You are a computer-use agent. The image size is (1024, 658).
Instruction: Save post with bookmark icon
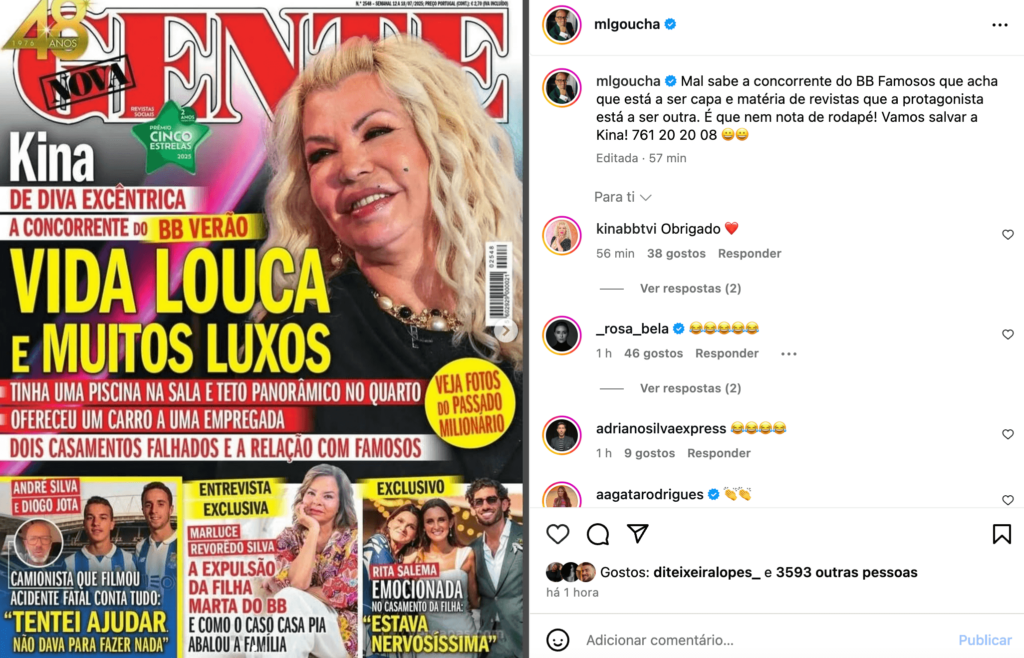coord(1001,534)
